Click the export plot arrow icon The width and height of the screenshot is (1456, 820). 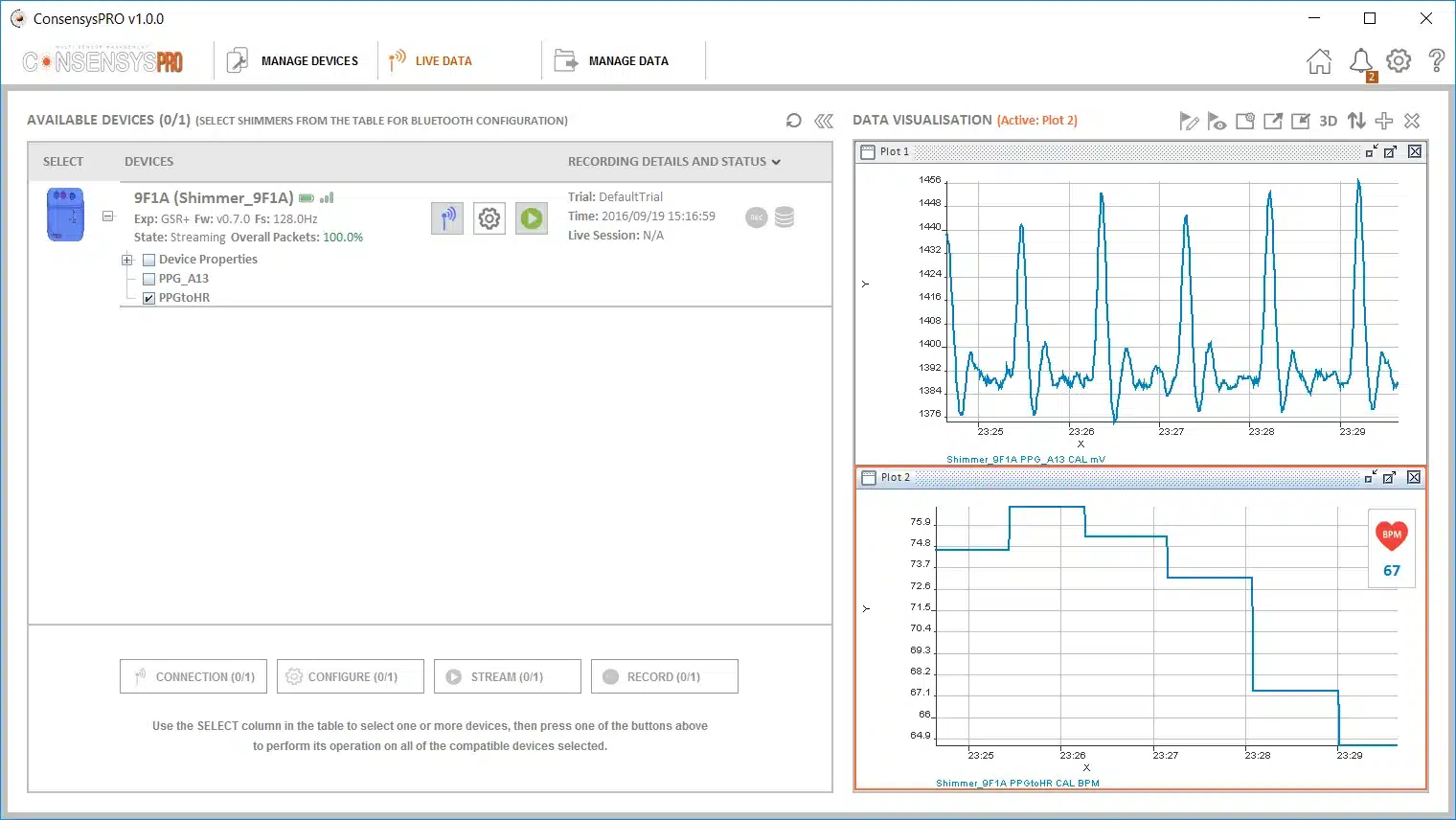click(1273, 121)
